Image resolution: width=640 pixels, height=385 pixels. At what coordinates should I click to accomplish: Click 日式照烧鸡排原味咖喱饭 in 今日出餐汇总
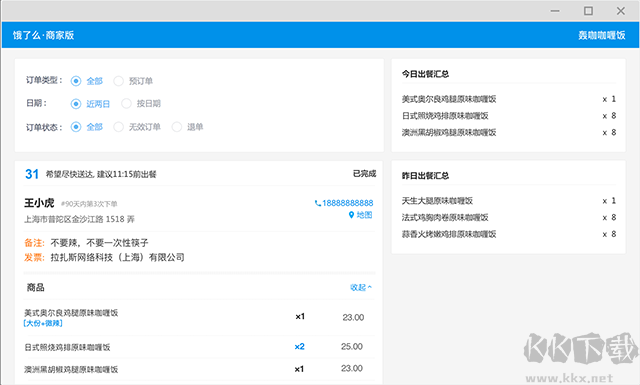445,116
